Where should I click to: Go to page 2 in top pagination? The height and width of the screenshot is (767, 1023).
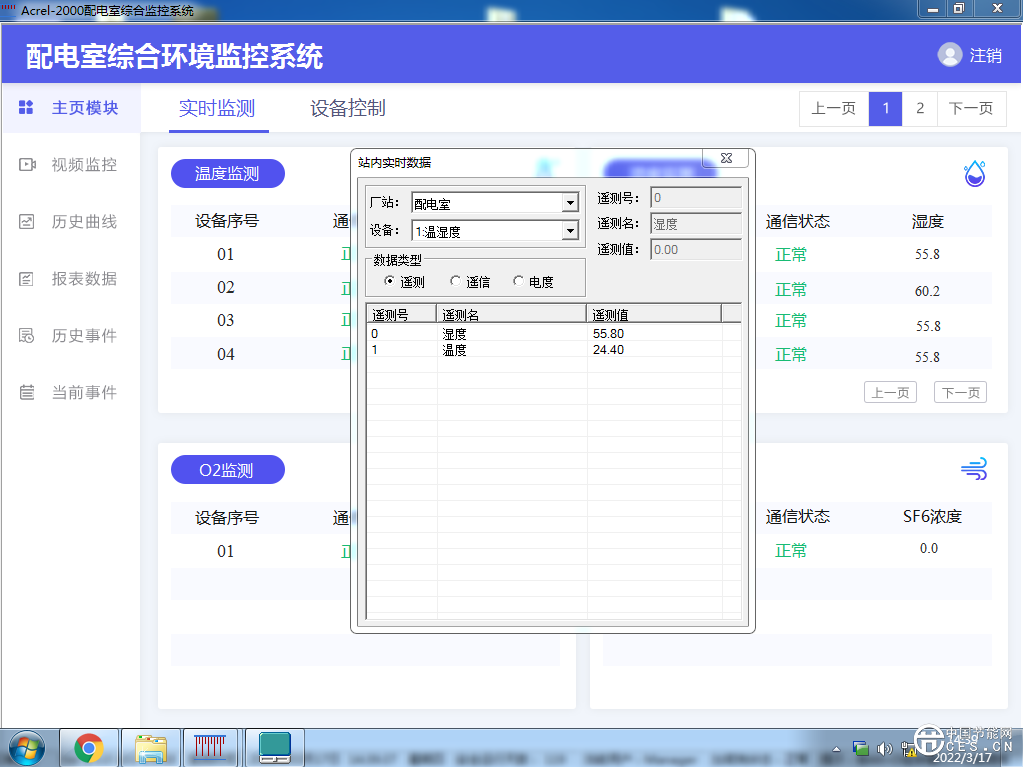point(920,109)
